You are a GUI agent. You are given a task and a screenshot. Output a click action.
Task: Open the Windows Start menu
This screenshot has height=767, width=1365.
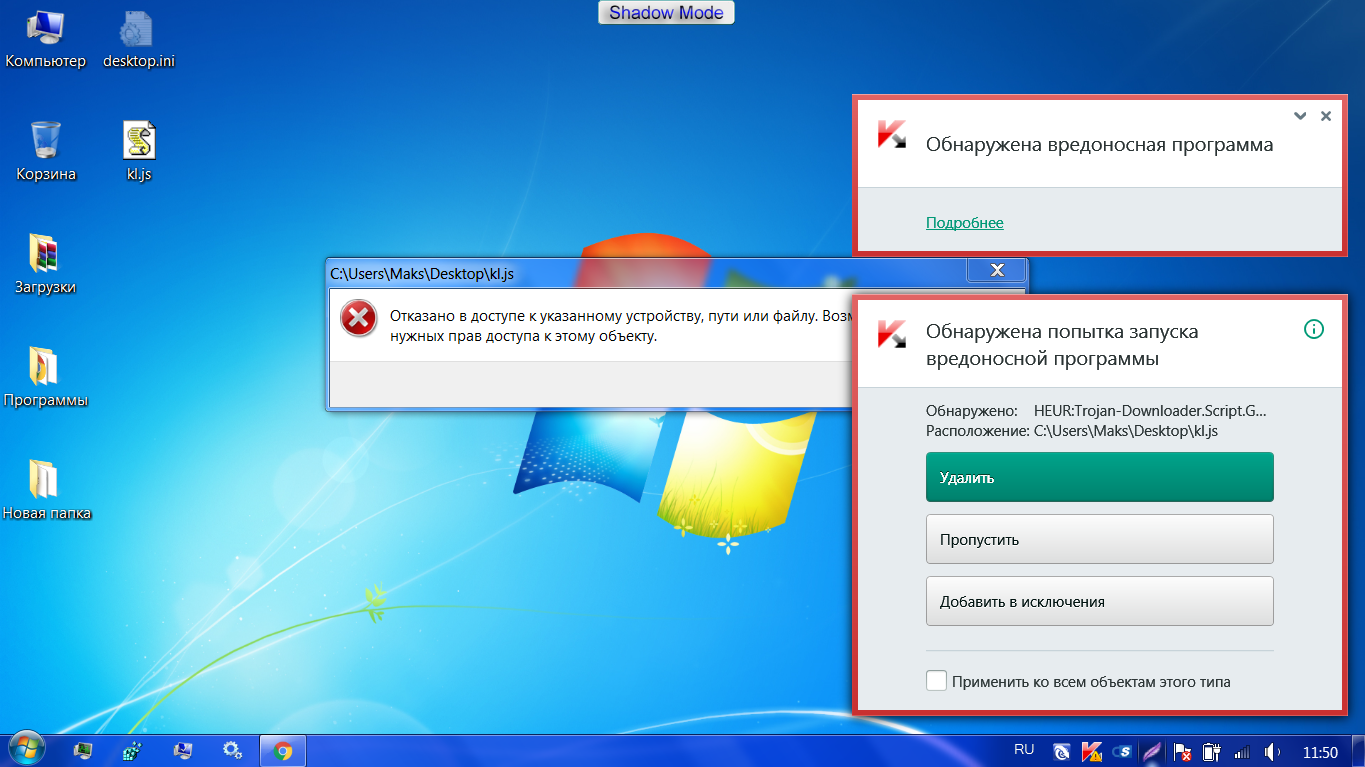pos(25,749)
